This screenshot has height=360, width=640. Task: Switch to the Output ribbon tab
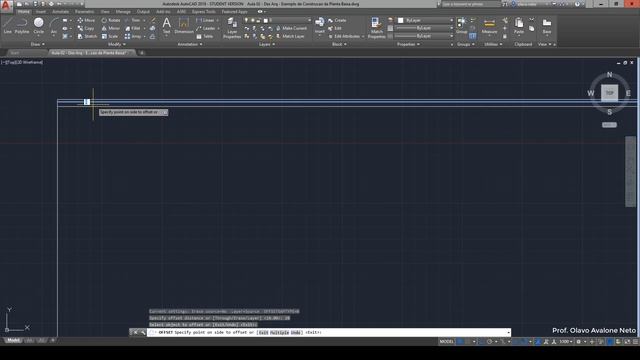click(x=143, y=12)
